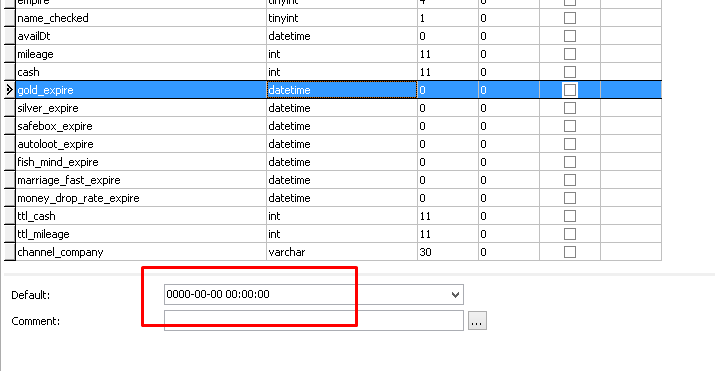Click the int type of ttl_mileage
This screenshot has width=715, height=371.
274,234
